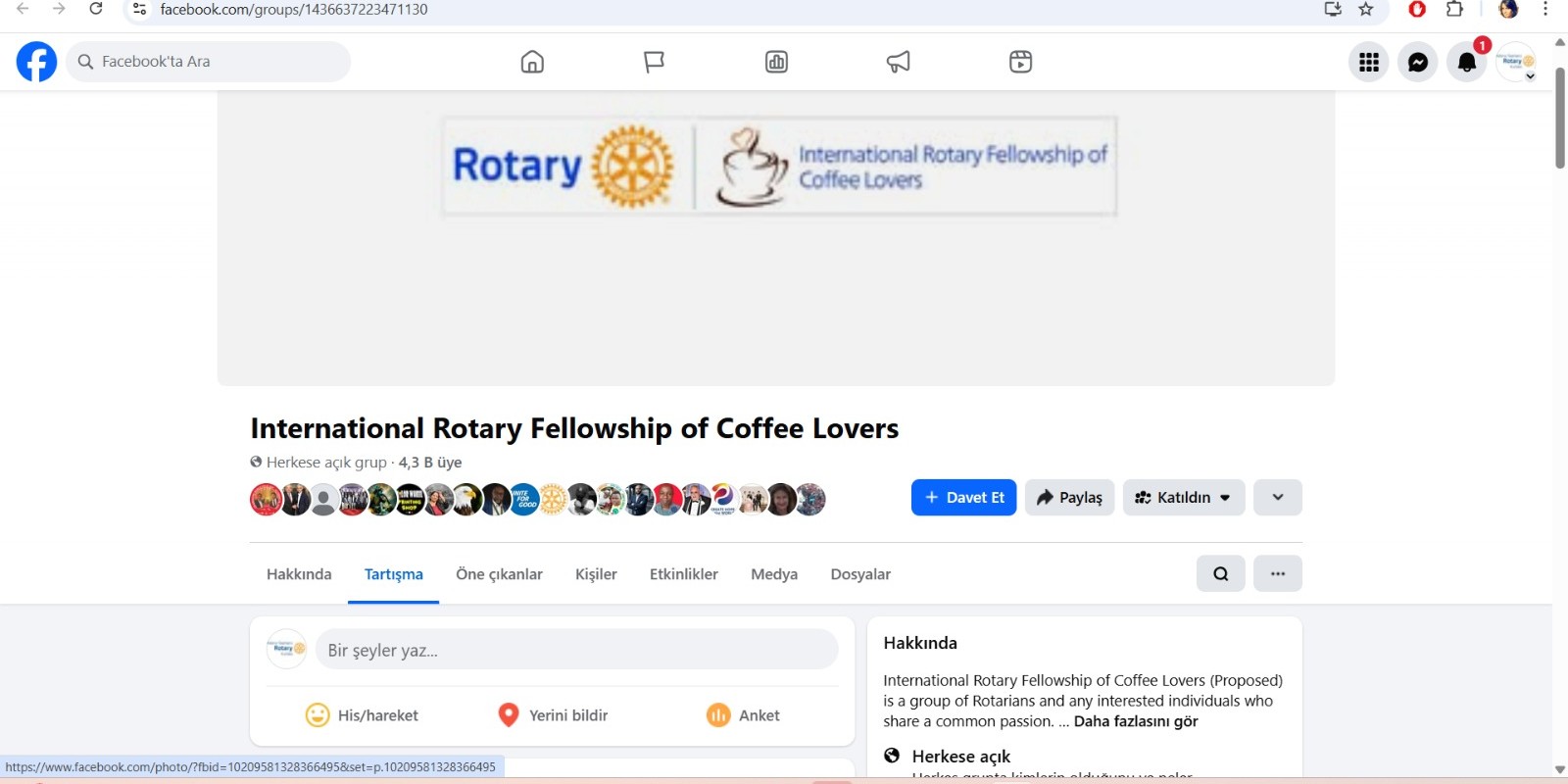This screenshot has height=784, width=1568.
Task: Go to the Home feed icon
Action: (x=532, y=62)
